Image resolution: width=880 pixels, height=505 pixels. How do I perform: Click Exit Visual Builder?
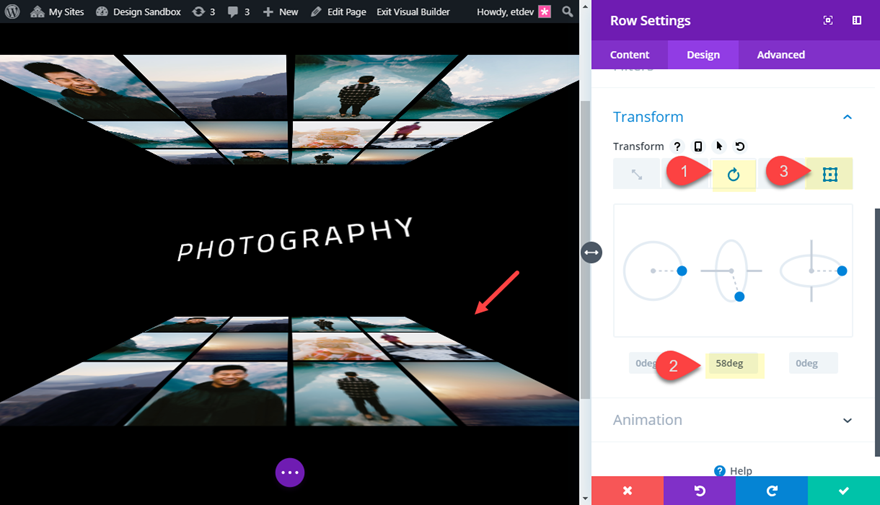click(x=413, y=12)
